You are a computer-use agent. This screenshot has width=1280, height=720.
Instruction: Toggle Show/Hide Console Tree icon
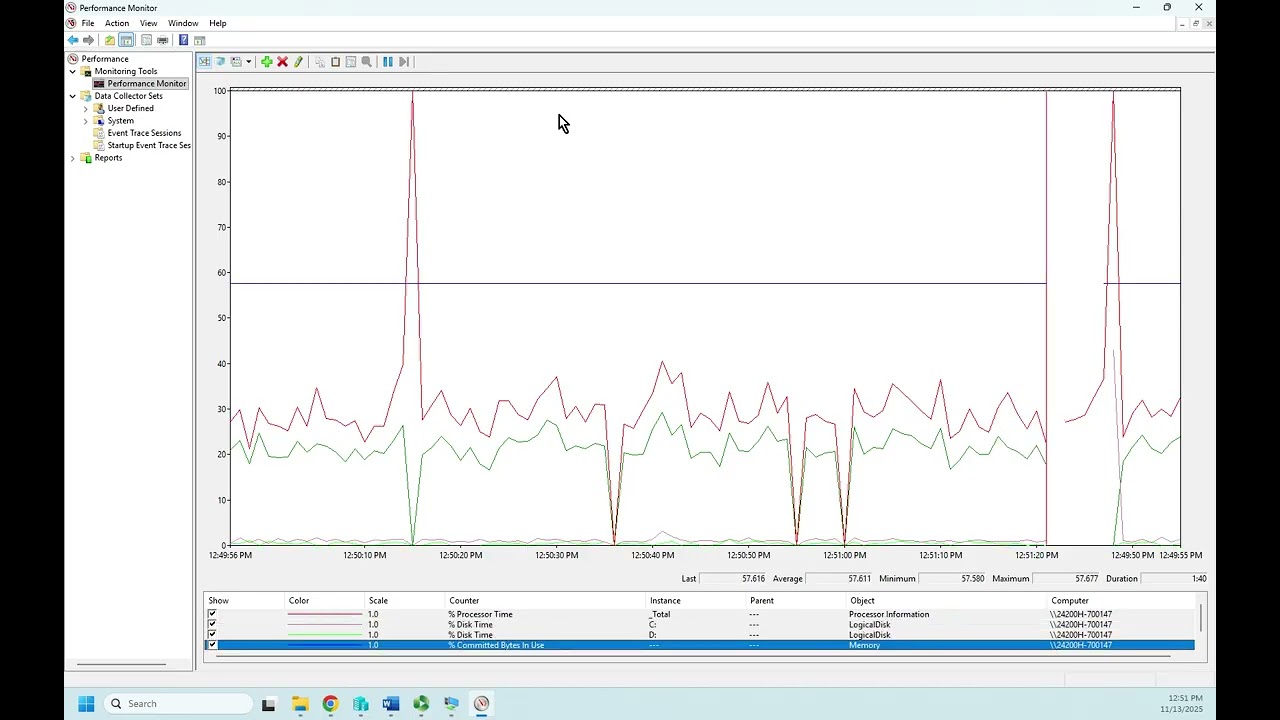coord(126,40)
